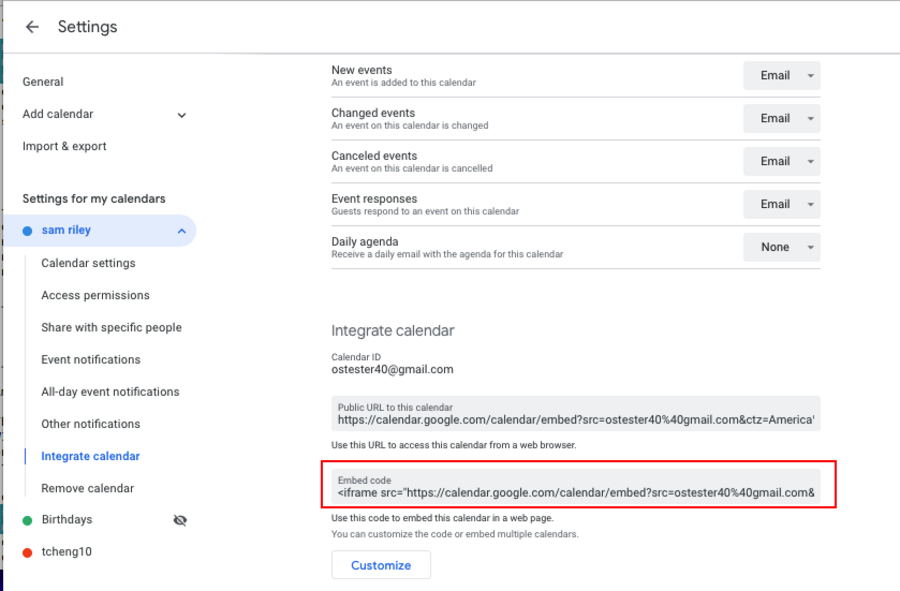Viewport: 900px width, 591px height.
Task: Open General settings section
Action: pos(43,82)
